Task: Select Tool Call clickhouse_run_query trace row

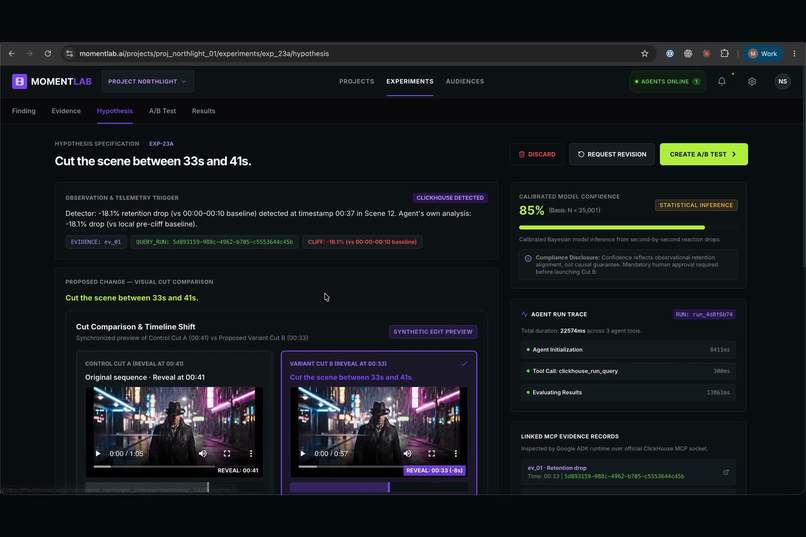Action: [628, 371]
